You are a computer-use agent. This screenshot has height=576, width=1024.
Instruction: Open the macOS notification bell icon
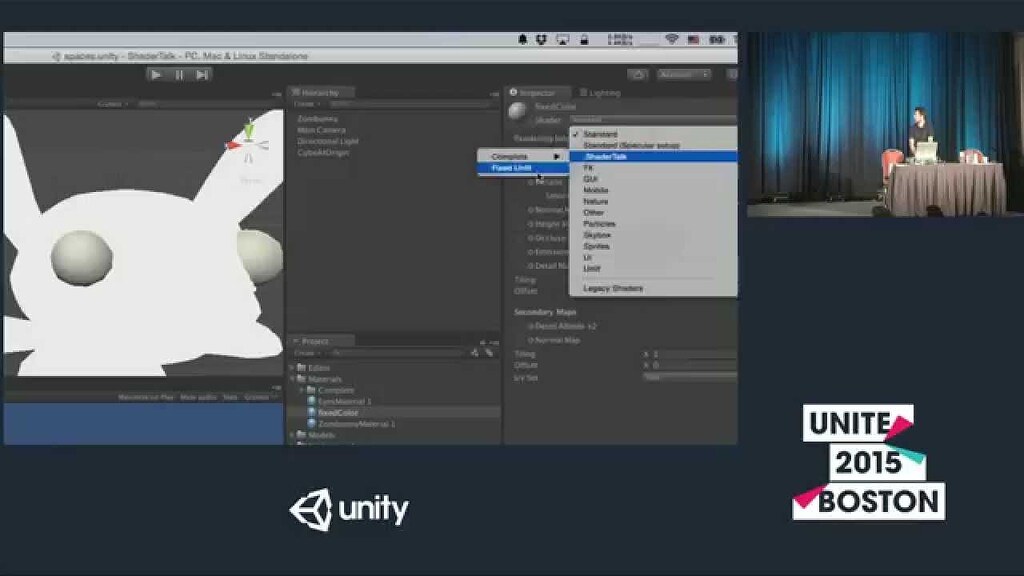point(522,40)
